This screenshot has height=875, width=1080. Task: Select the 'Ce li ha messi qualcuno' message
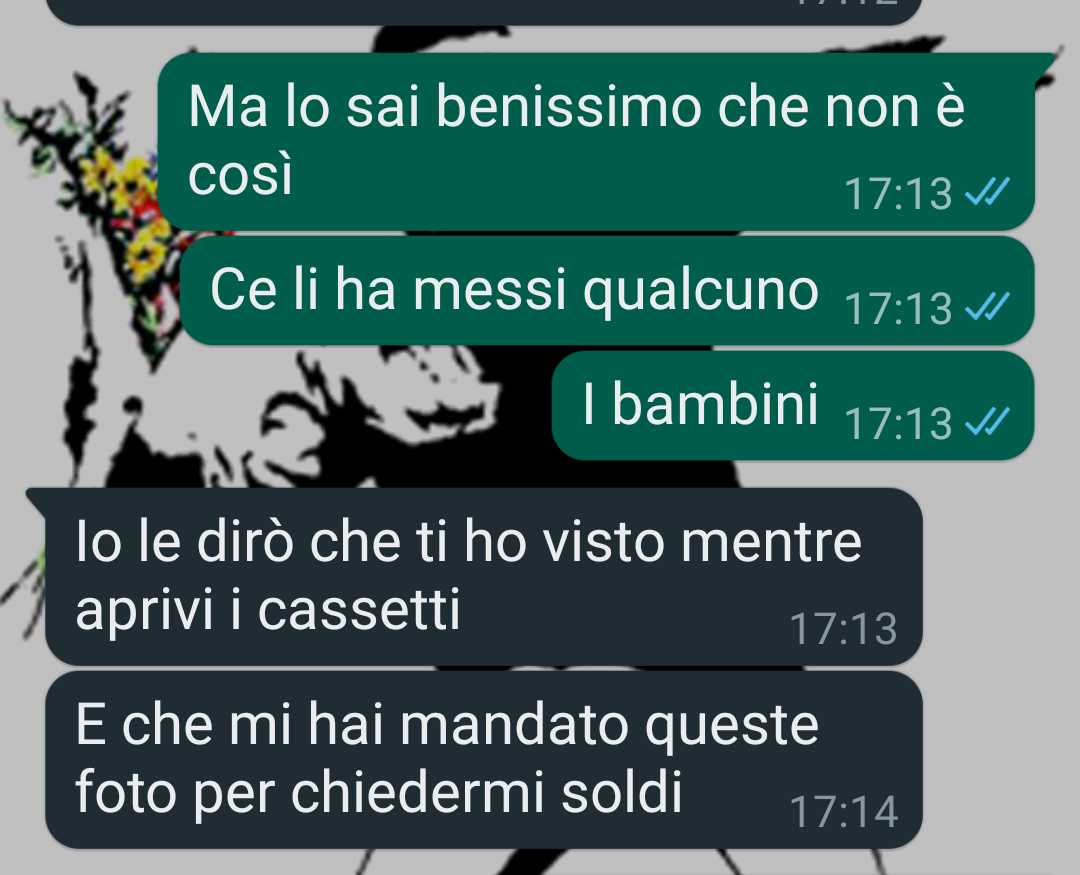[607, 290]
